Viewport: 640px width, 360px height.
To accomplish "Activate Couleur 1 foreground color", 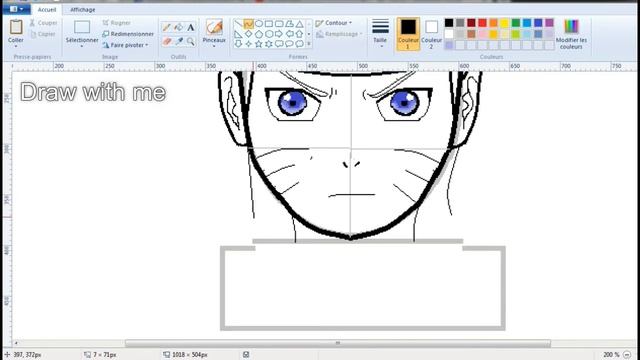I will pos(408,34).
